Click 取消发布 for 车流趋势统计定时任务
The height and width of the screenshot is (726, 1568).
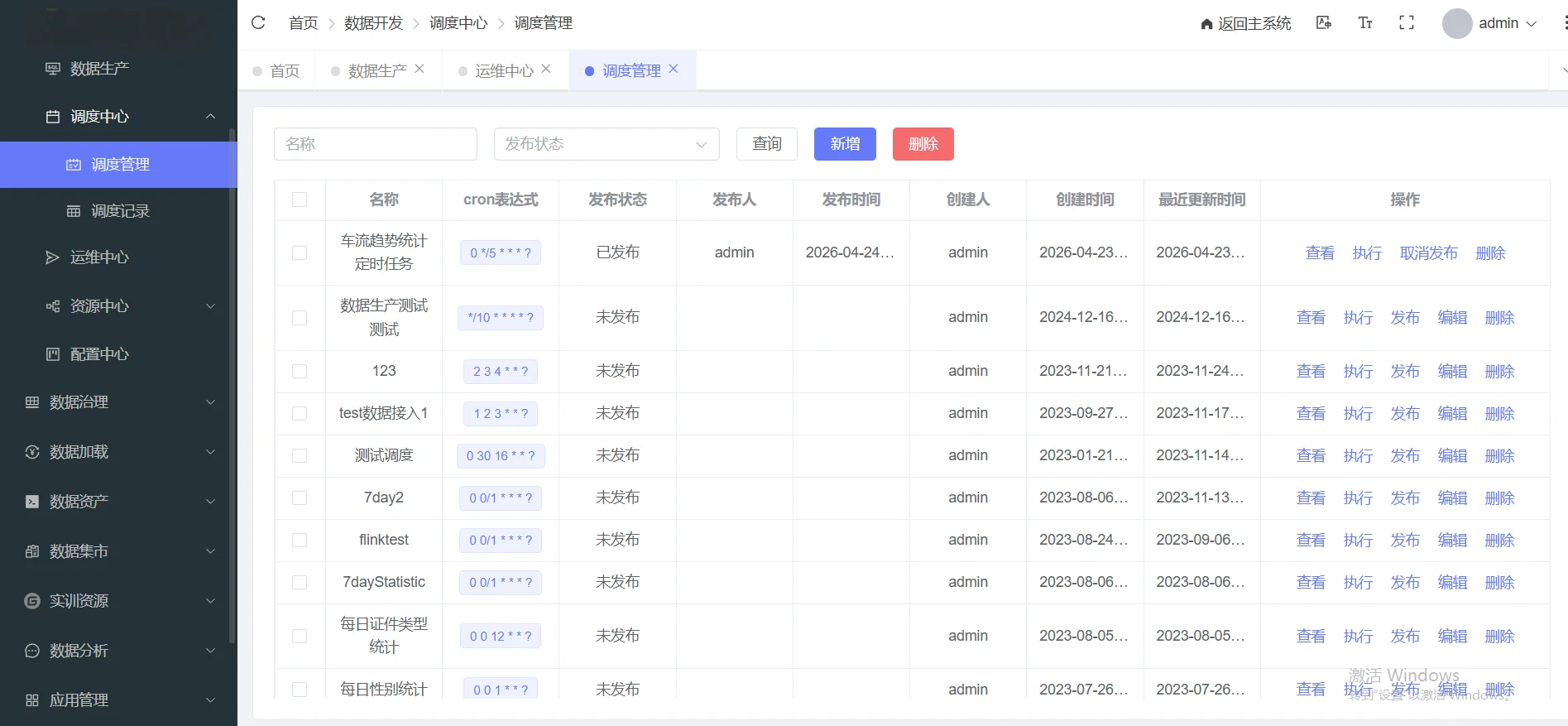[x=1428, y=253]
